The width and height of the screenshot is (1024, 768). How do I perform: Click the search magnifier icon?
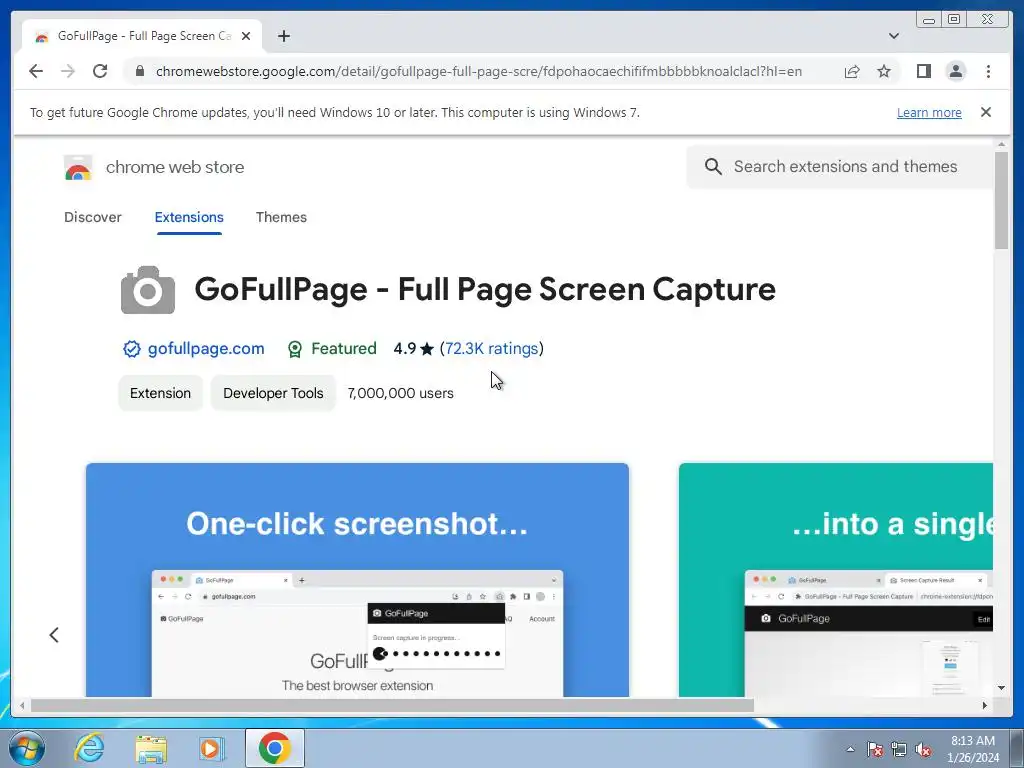tap(713, 167)
